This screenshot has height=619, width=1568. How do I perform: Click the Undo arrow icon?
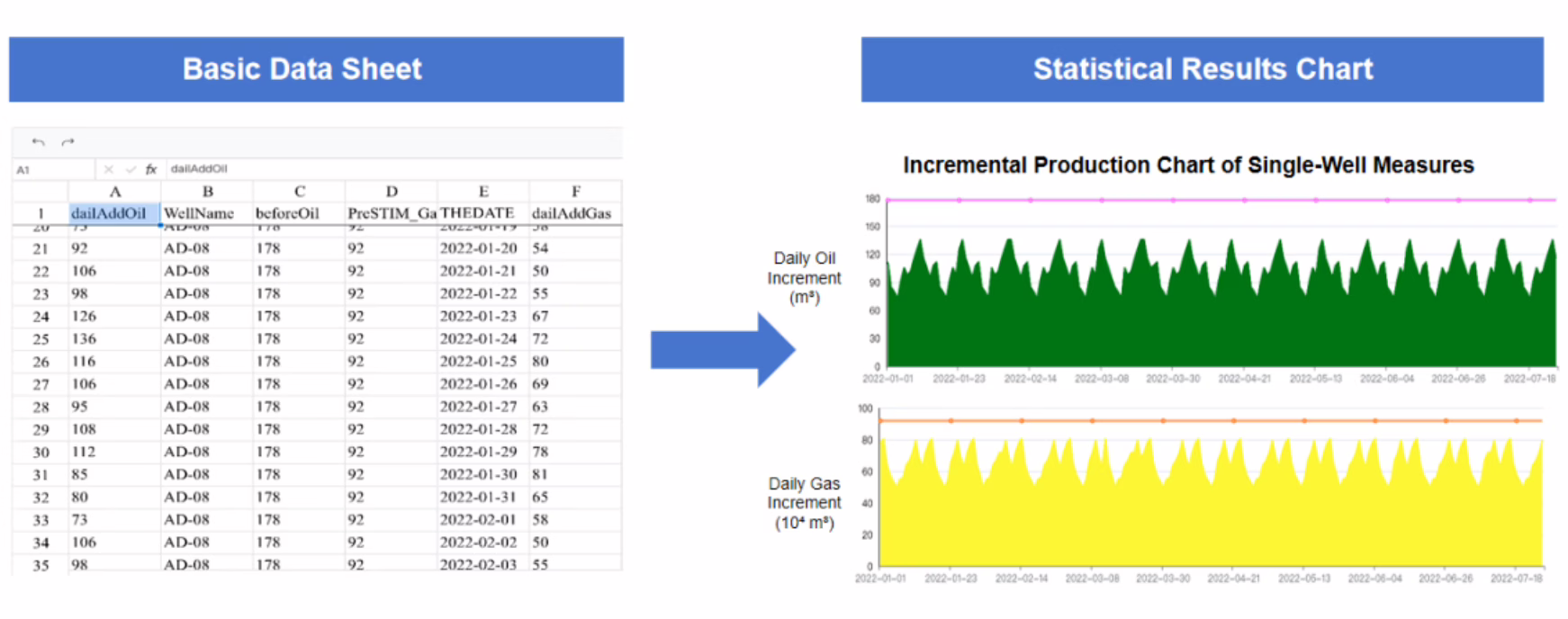tap(38, 142)
